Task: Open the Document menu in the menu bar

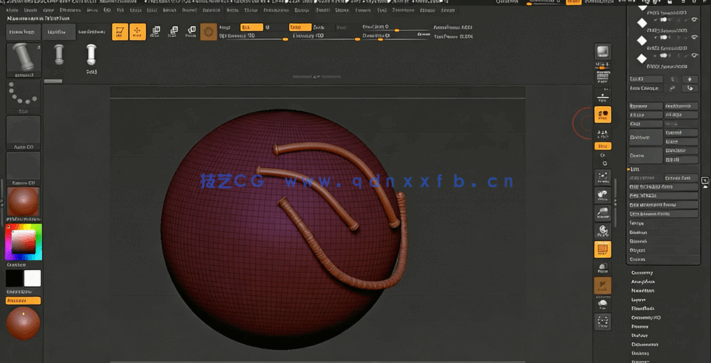Action: pyautogui.click(x=70, y=10)
